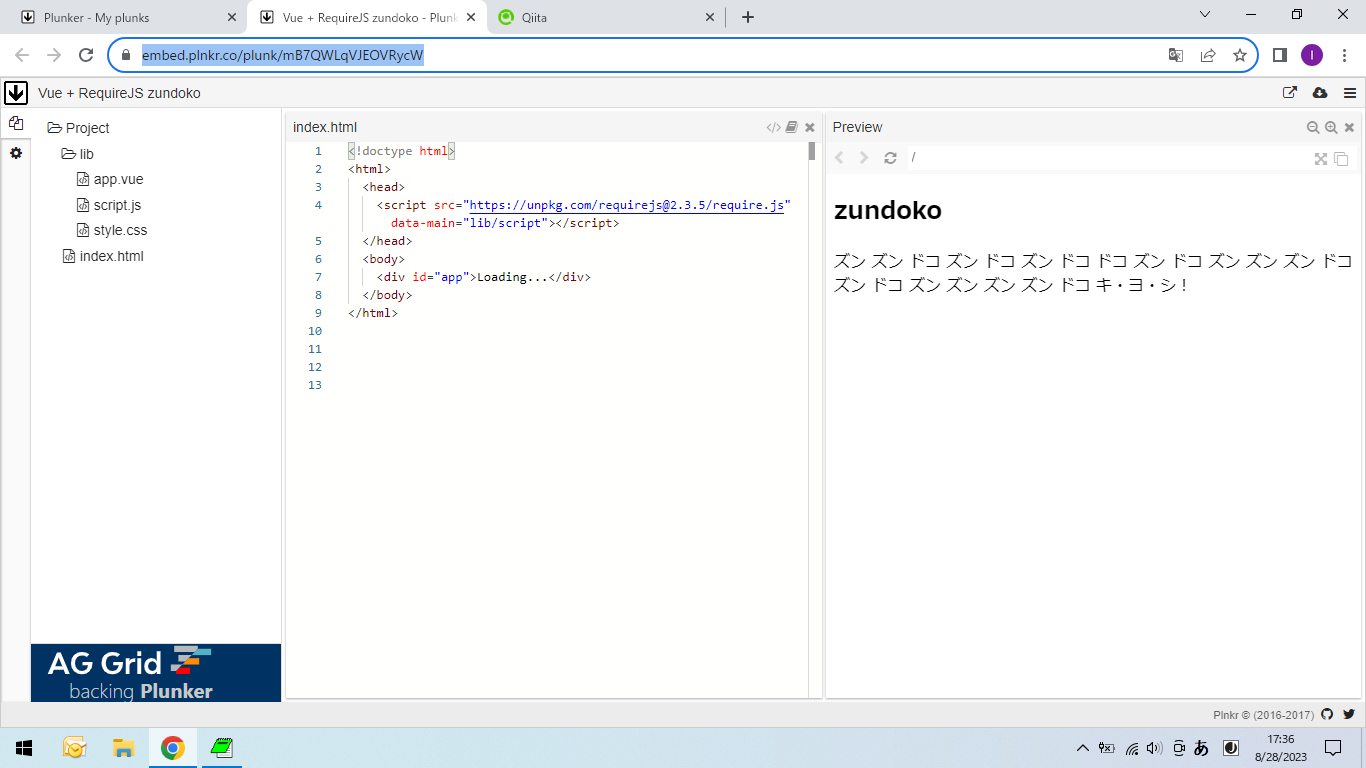Collapse the Project folder
Screen dimensions: 1366x768
tap(78, 128)
